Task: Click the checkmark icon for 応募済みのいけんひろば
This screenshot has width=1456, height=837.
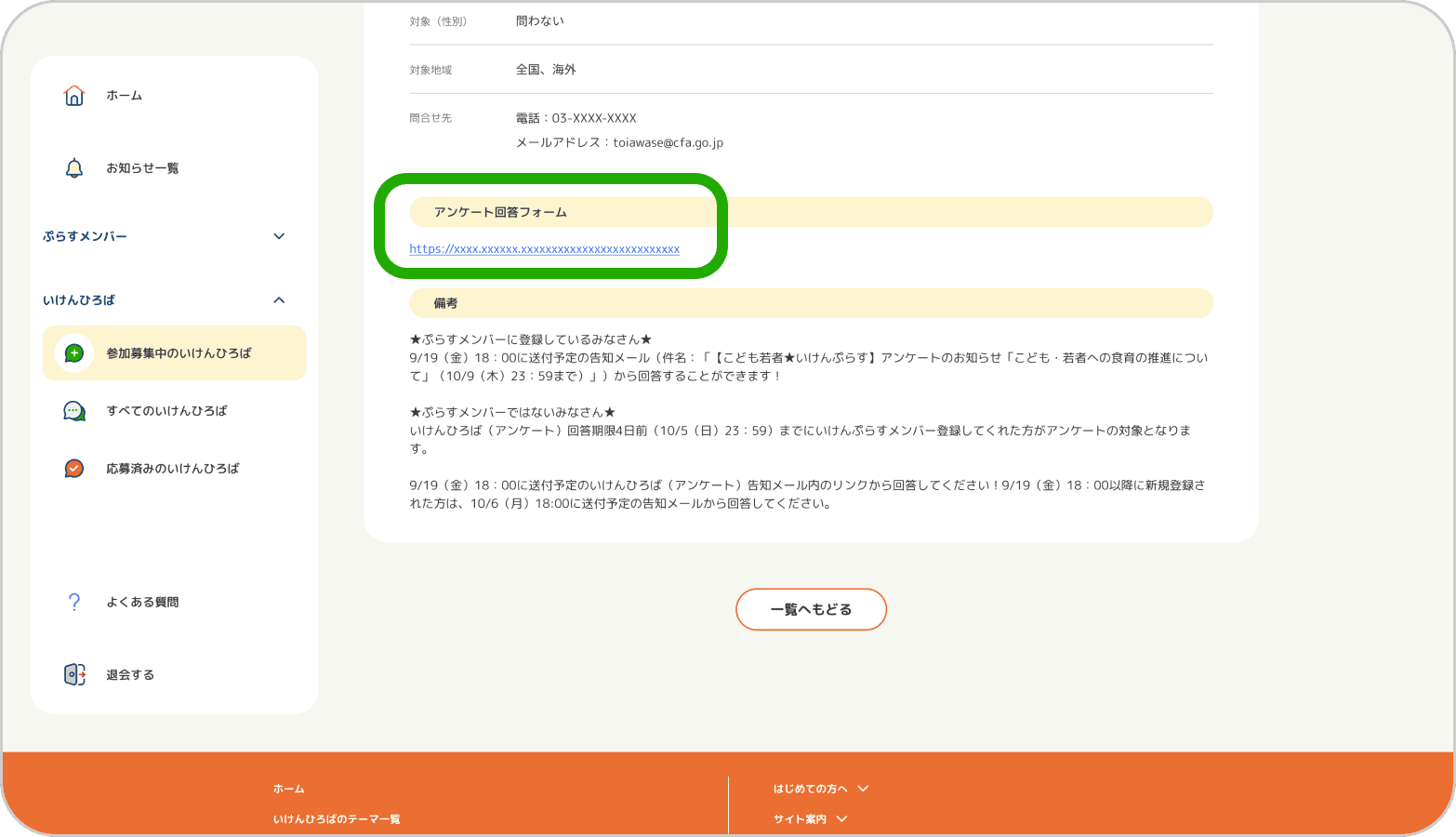Action: coord(73,468)
